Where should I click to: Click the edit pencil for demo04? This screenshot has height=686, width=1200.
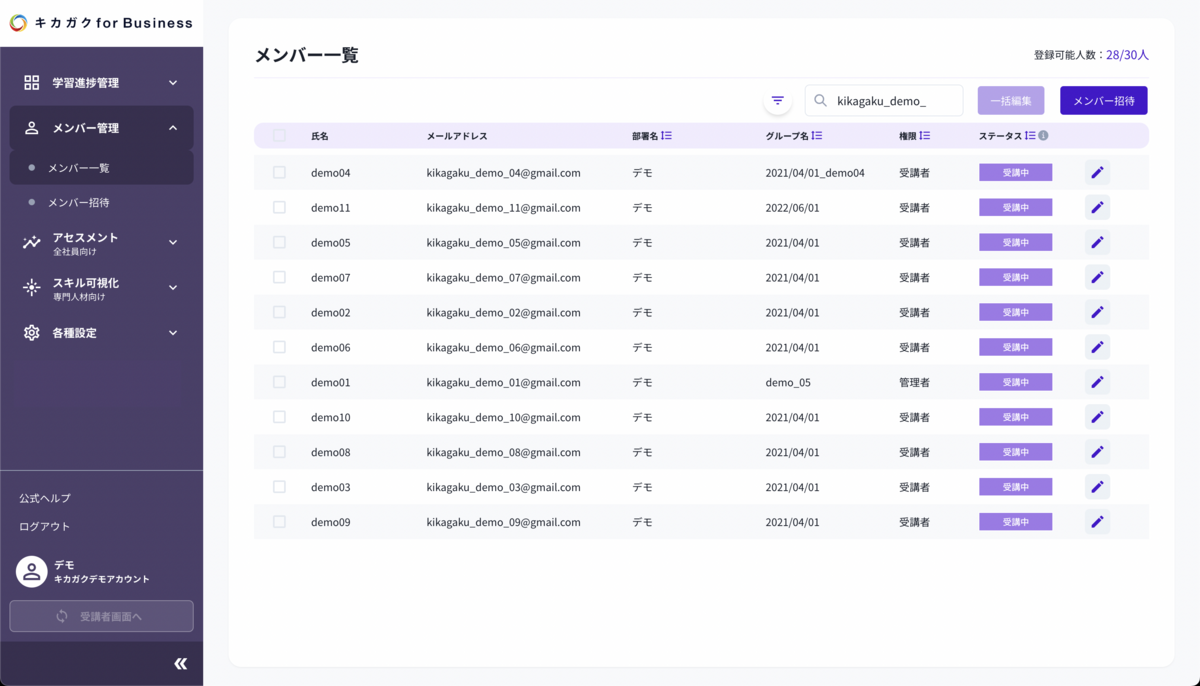click(1097, 173)
